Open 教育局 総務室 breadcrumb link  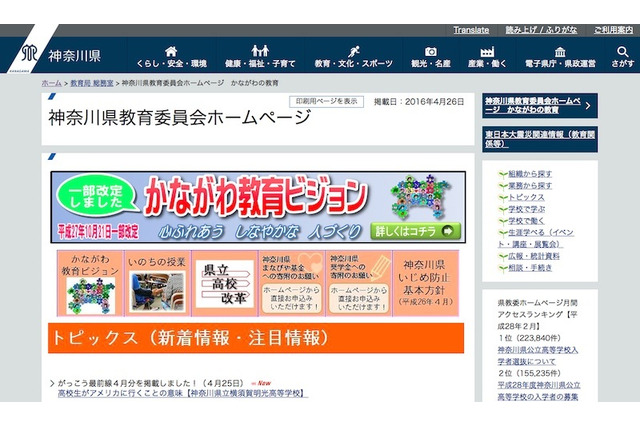(92, 83)
